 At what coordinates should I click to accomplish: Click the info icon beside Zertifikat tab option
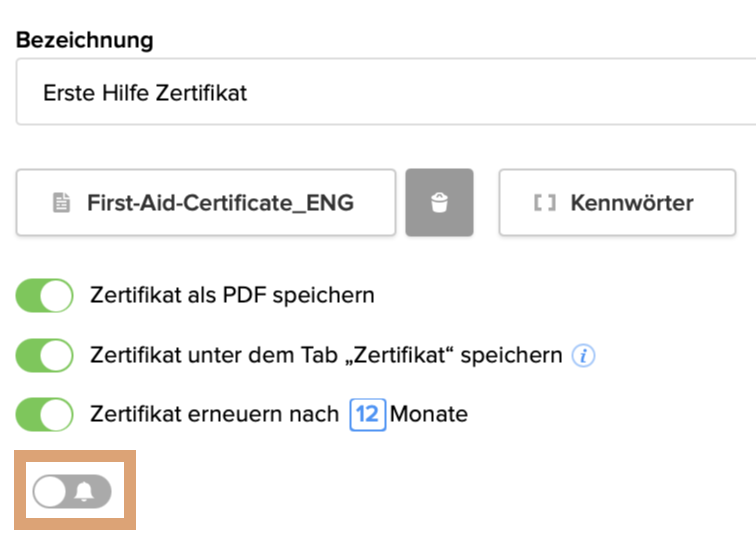coord(583,355)
